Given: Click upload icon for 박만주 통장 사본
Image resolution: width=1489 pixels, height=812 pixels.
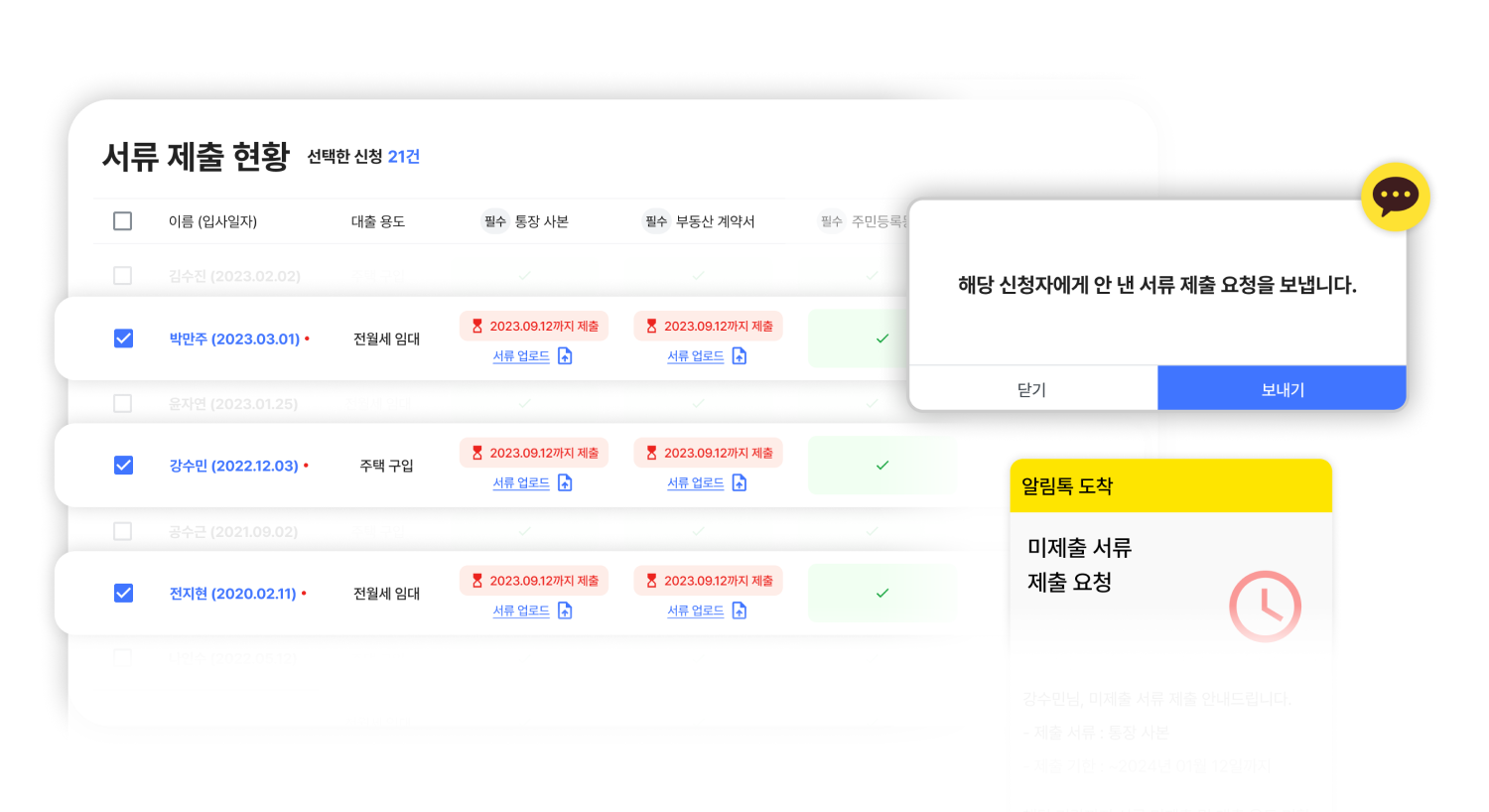Looking at the screenshot, I should (565, 356).
